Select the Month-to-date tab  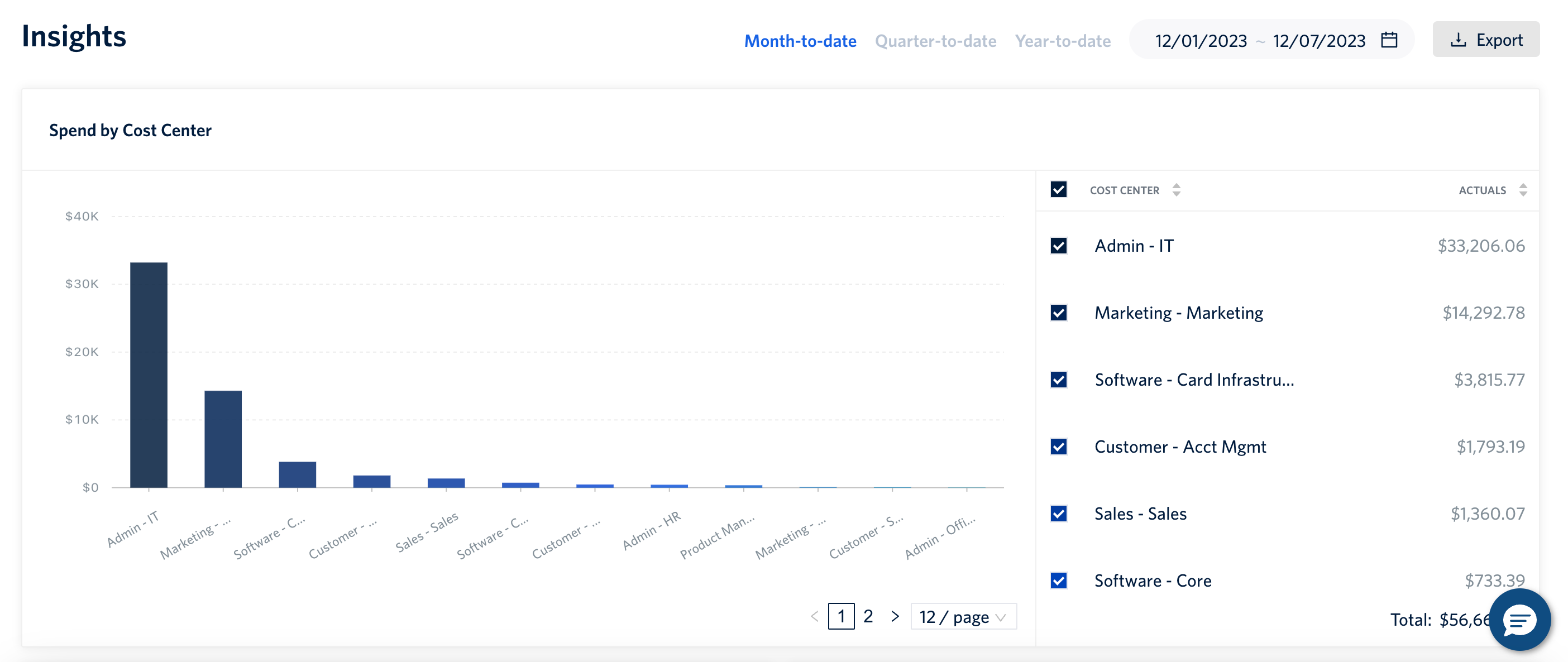(x=800, y=41)
